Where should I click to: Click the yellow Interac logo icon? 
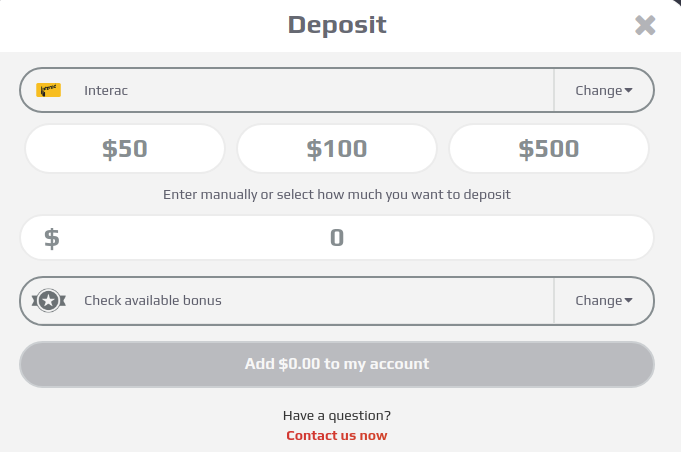pos(48,90)
